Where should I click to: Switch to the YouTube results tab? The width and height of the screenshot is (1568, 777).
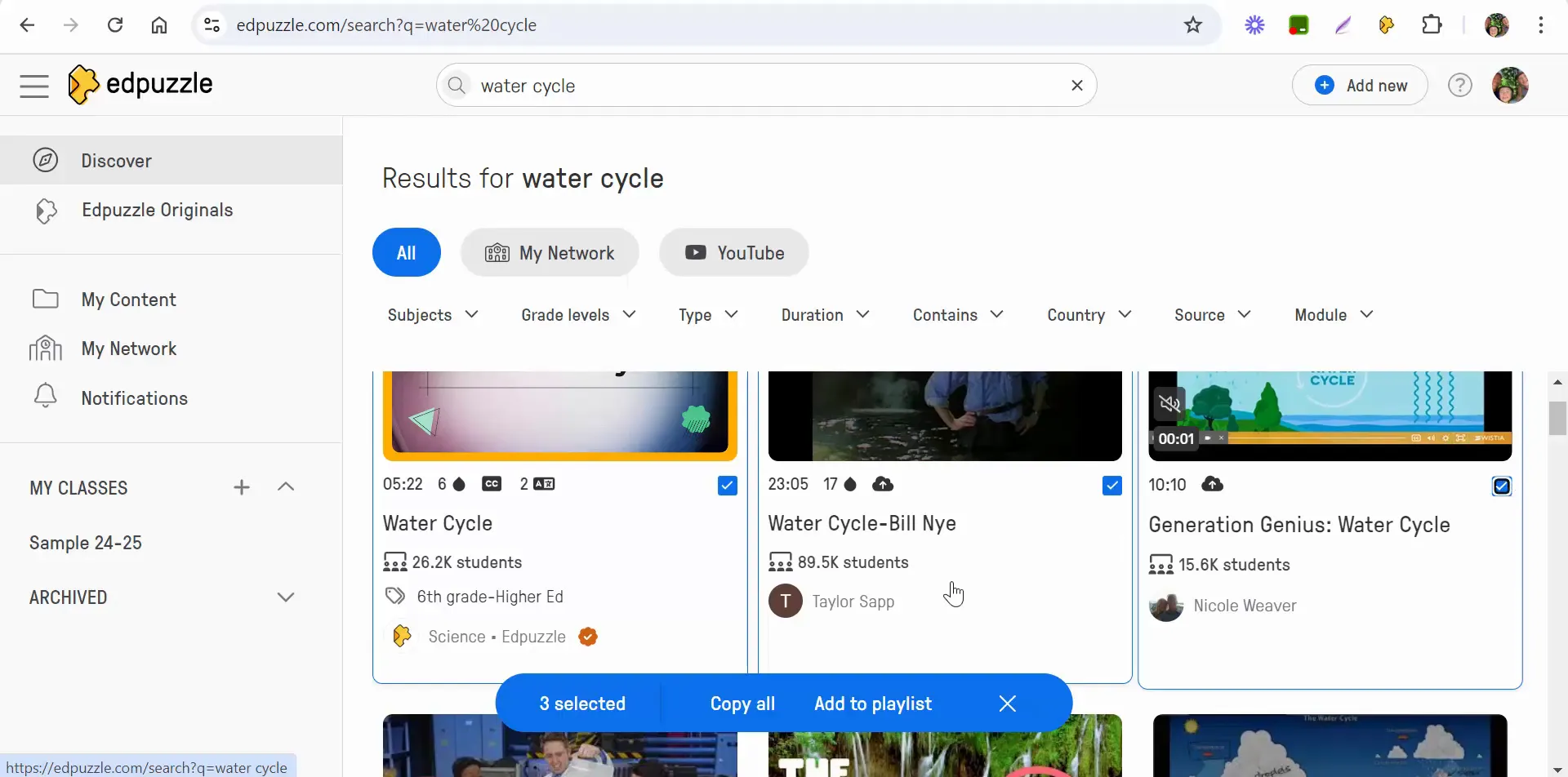click(x=734, y=253)
